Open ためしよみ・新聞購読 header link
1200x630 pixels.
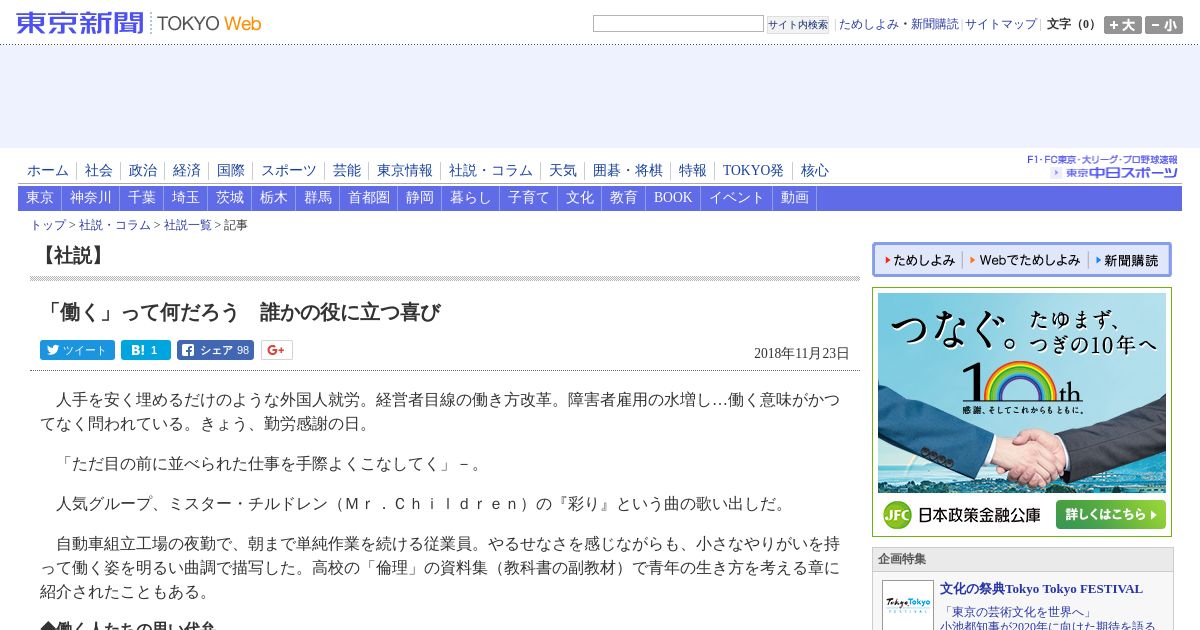(898, 24)
